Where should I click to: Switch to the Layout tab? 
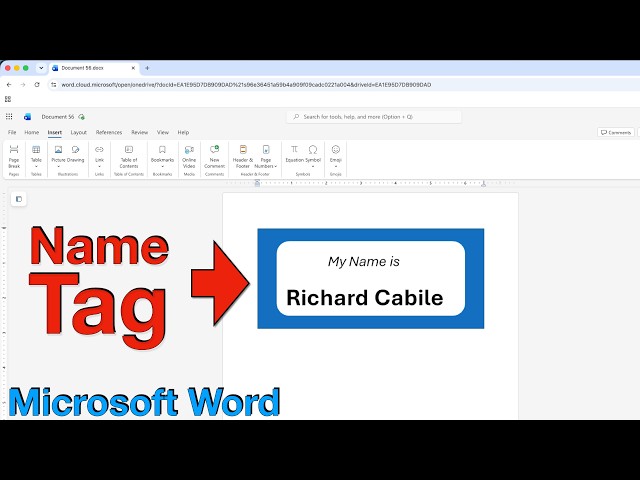point(78,132)
